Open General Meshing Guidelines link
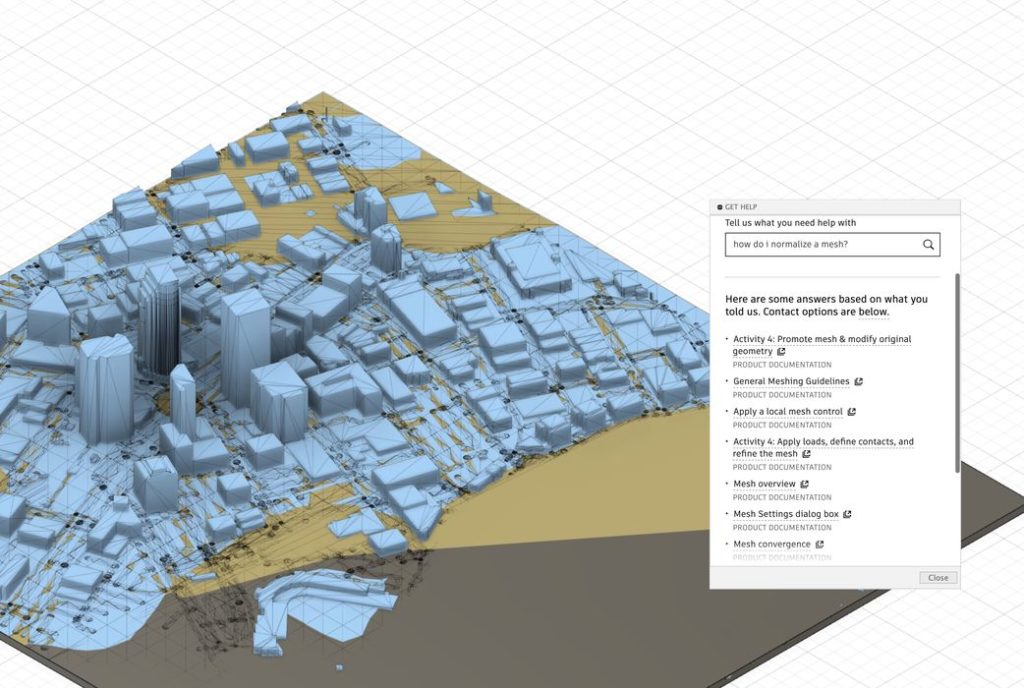The height and width of the screenshot is (688, 1024). (x=791, y=382)
